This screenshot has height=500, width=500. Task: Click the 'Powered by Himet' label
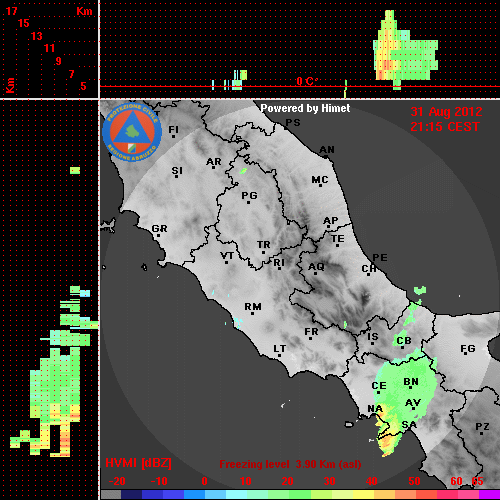pos(305,108)
